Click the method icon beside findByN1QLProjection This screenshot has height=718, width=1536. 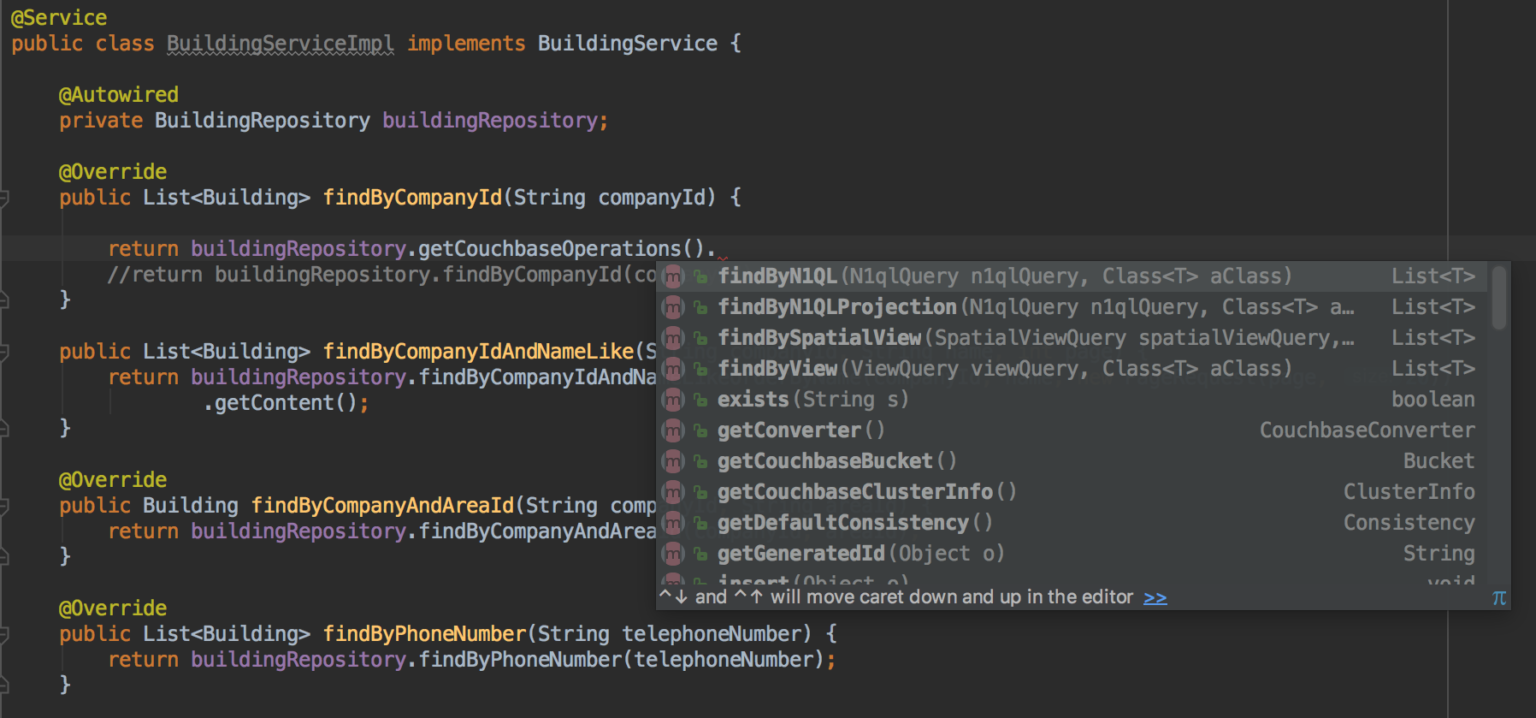pos(673,306)
